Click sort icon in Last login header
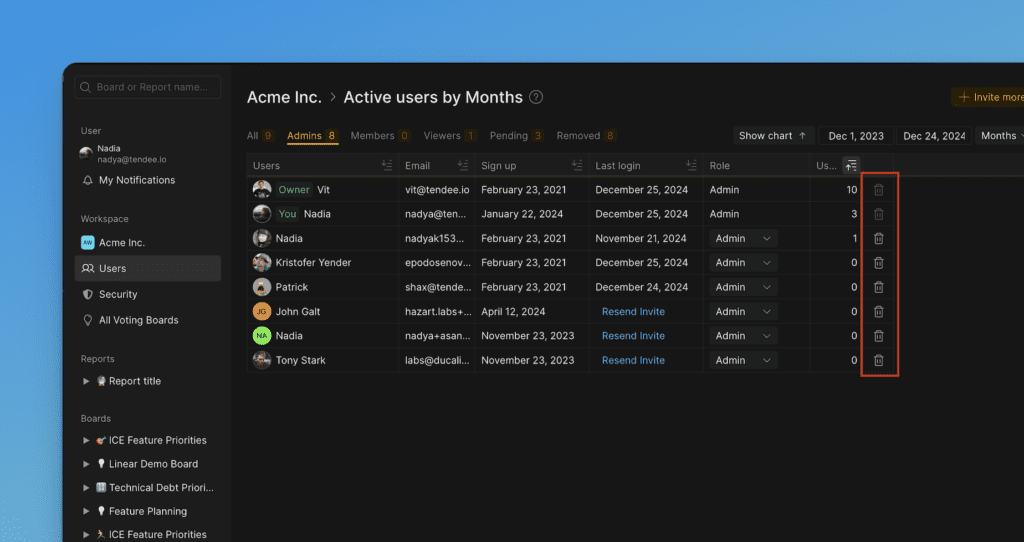 (x=690, y=166)
